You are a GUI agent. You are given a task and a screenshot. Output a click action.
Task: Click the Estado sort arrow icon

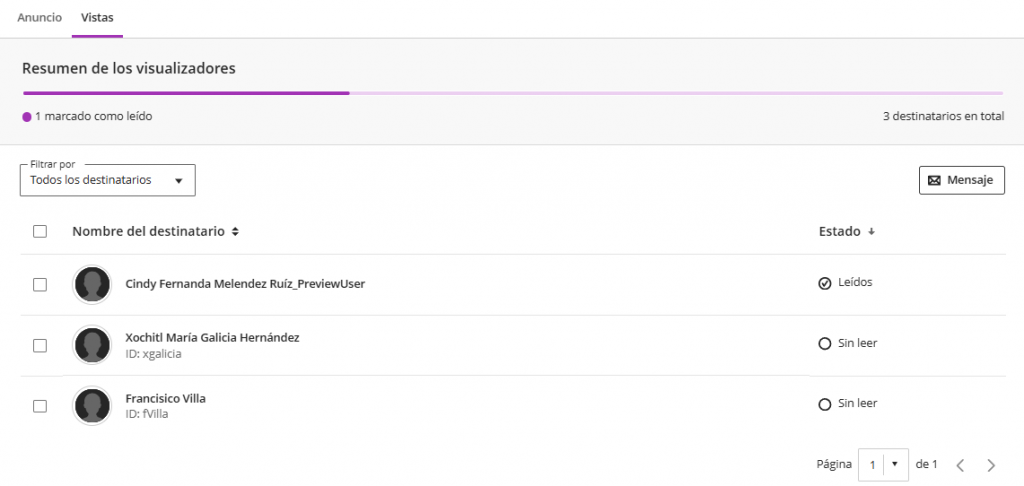point(871,232)
